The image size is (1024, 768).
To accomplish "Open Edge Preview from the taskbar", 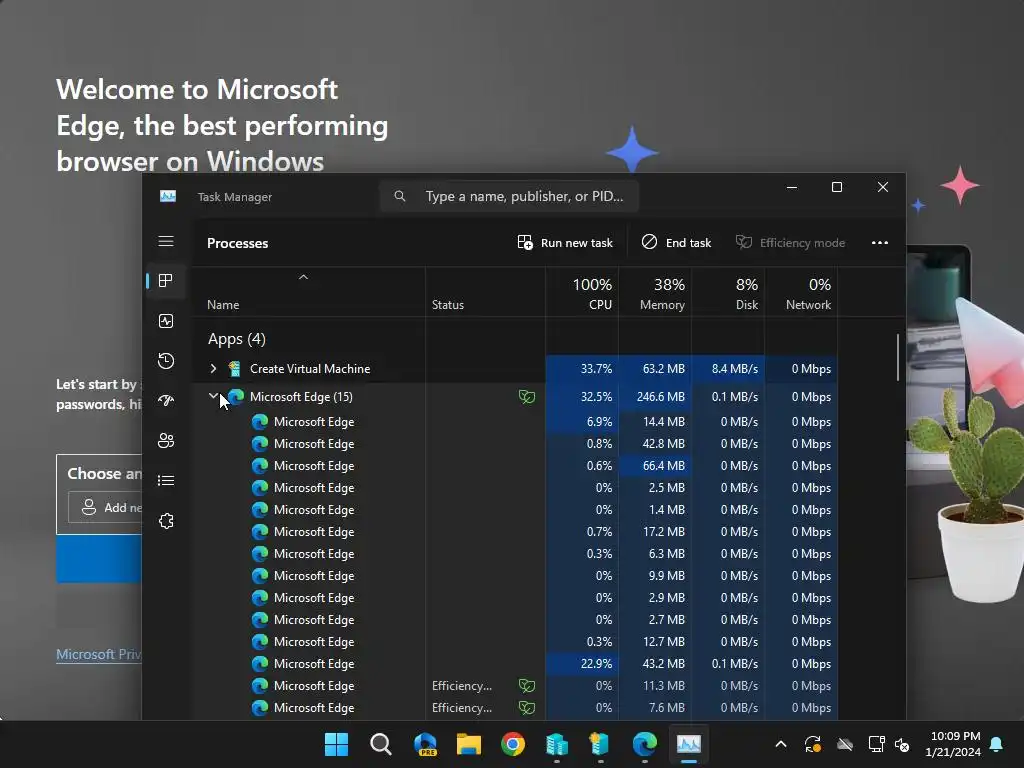I will coord(425,744).
